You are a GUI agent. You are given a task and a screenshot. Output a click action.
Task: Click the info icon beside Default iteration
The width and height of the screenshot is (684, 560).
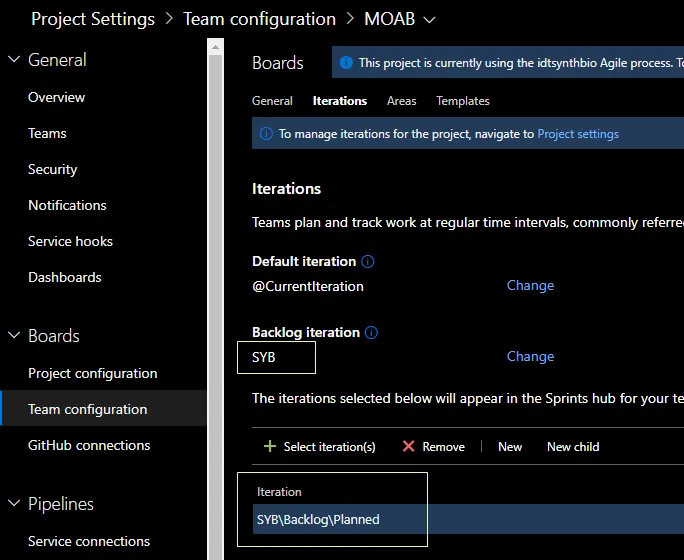pyautogui.click(x=367, y=262)
